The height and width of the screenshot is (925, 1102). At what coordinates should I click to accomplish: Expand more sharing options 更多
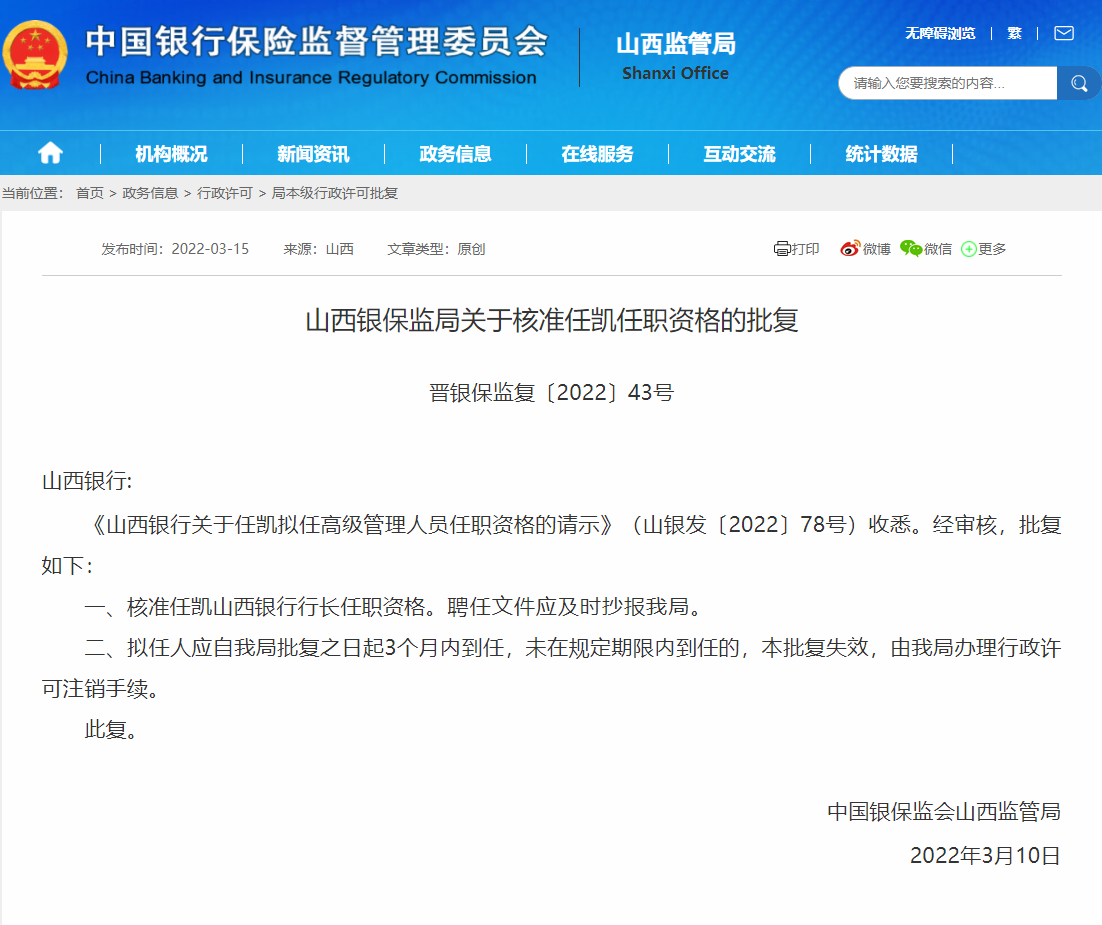pyautogui.click(x=984, y=249)
